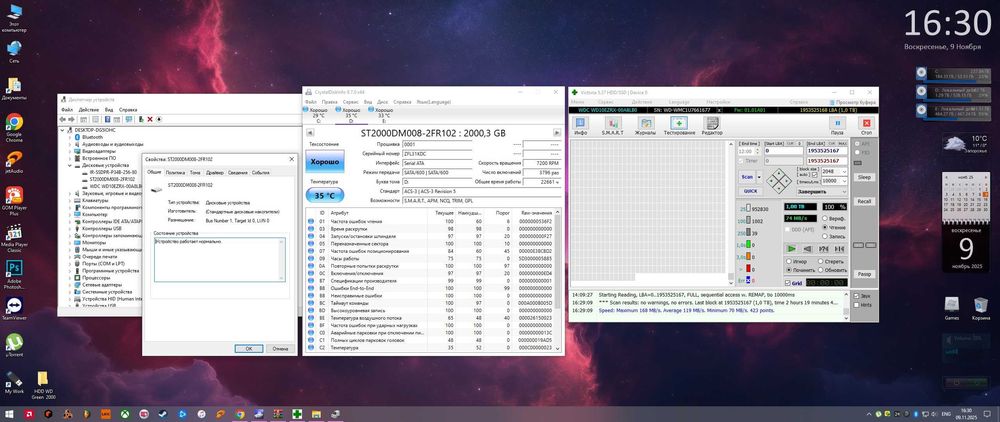
Task: Switch to the Политика tab in properties dialog
Action: pyautogui.click(x=175, y=172)
